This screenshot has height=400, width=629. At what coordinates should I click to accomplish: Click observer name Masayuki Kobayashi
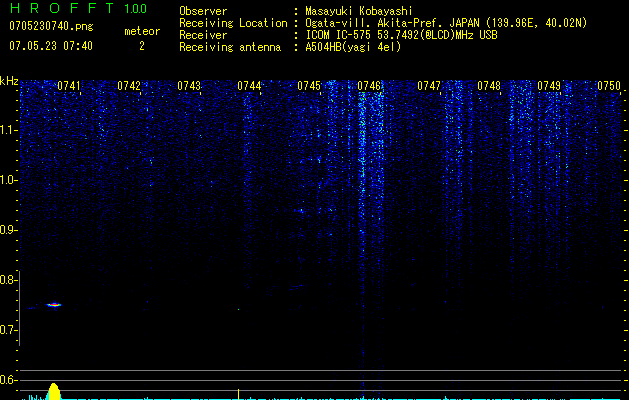[x=359, y=11]
